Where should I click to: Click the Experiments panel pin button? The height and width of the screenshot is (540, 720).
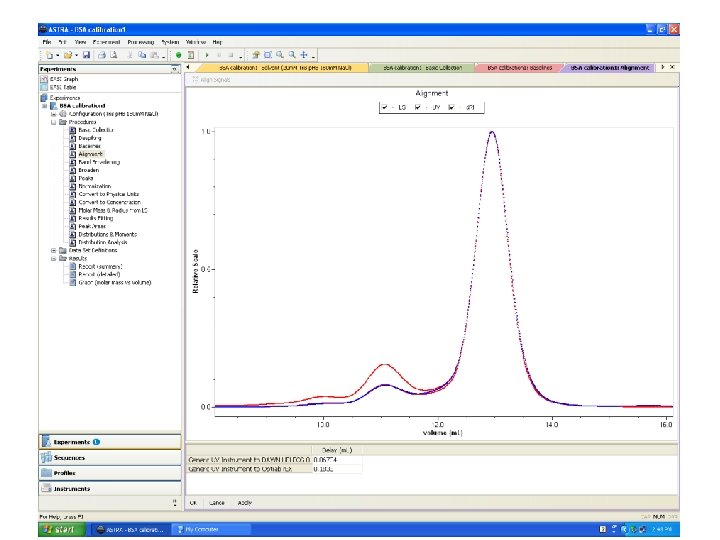coord(174,69)
